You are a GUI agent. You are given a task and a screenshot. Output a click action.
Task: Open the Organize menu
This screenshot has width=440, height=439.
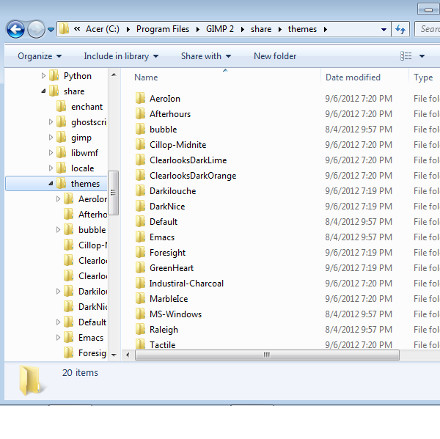(x=39, y=56)
